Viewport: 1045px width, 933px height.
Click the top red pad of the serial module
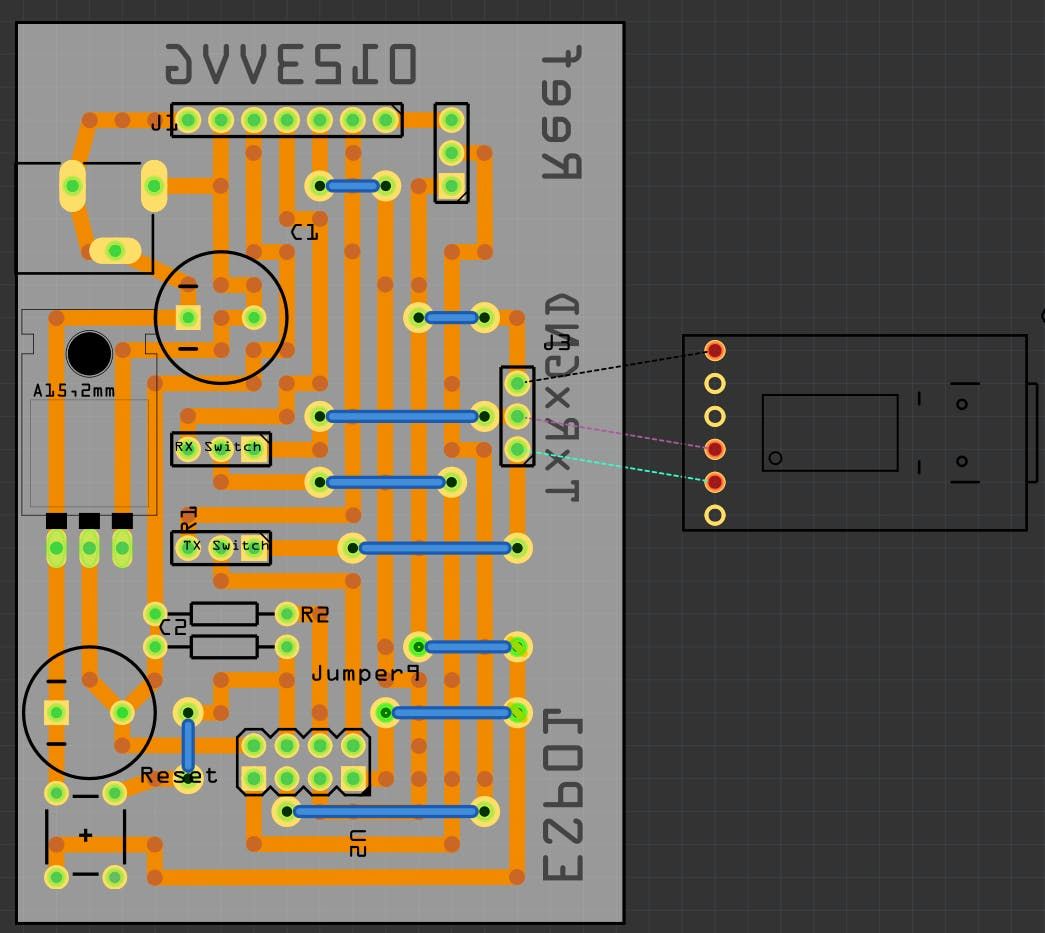click(x=714, y=350)
